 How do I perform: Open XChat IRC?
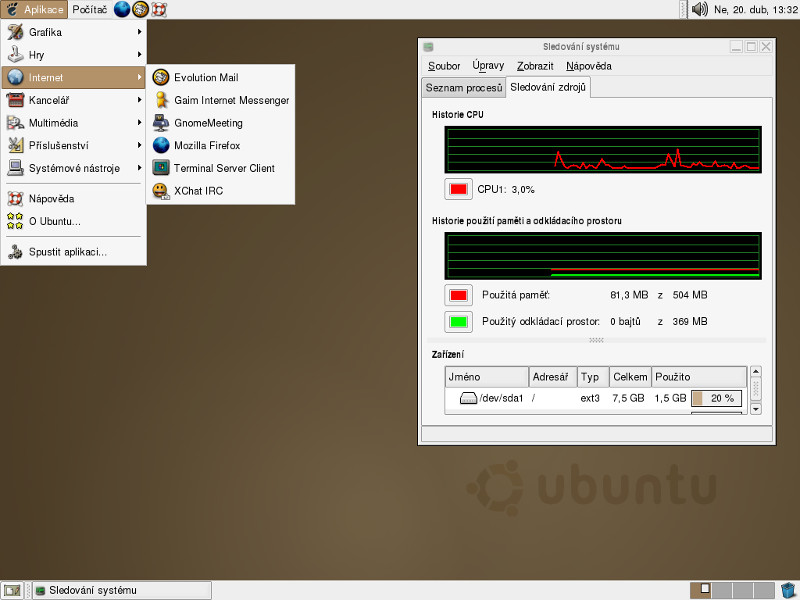220,191
